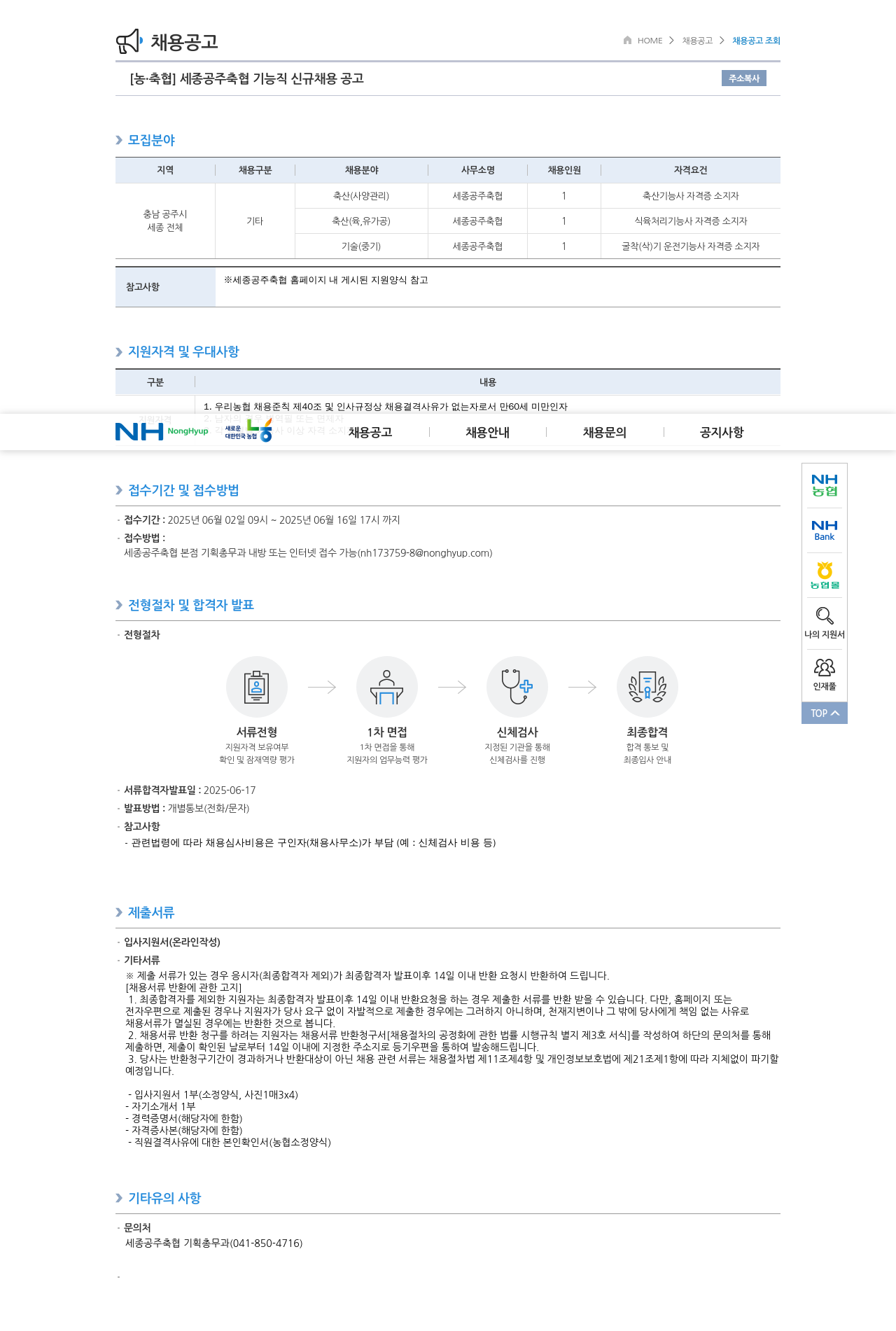Click the 입사지원서(온라인작성) item
The height and width of the screenshot is (1331, 896).
click(x=172, y=942)
